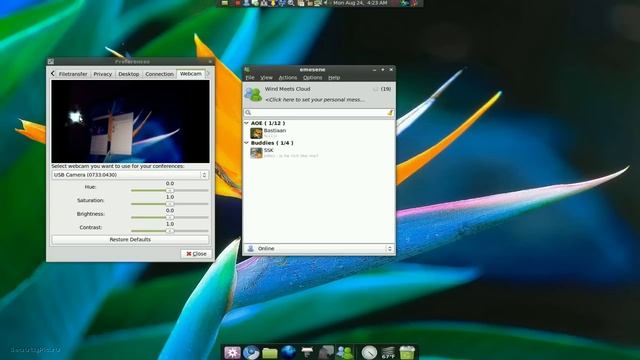The height and width of the screenshot is (360, 640).
Task: Click the clear broom icon in the search bar
Action: pos(390,112)
